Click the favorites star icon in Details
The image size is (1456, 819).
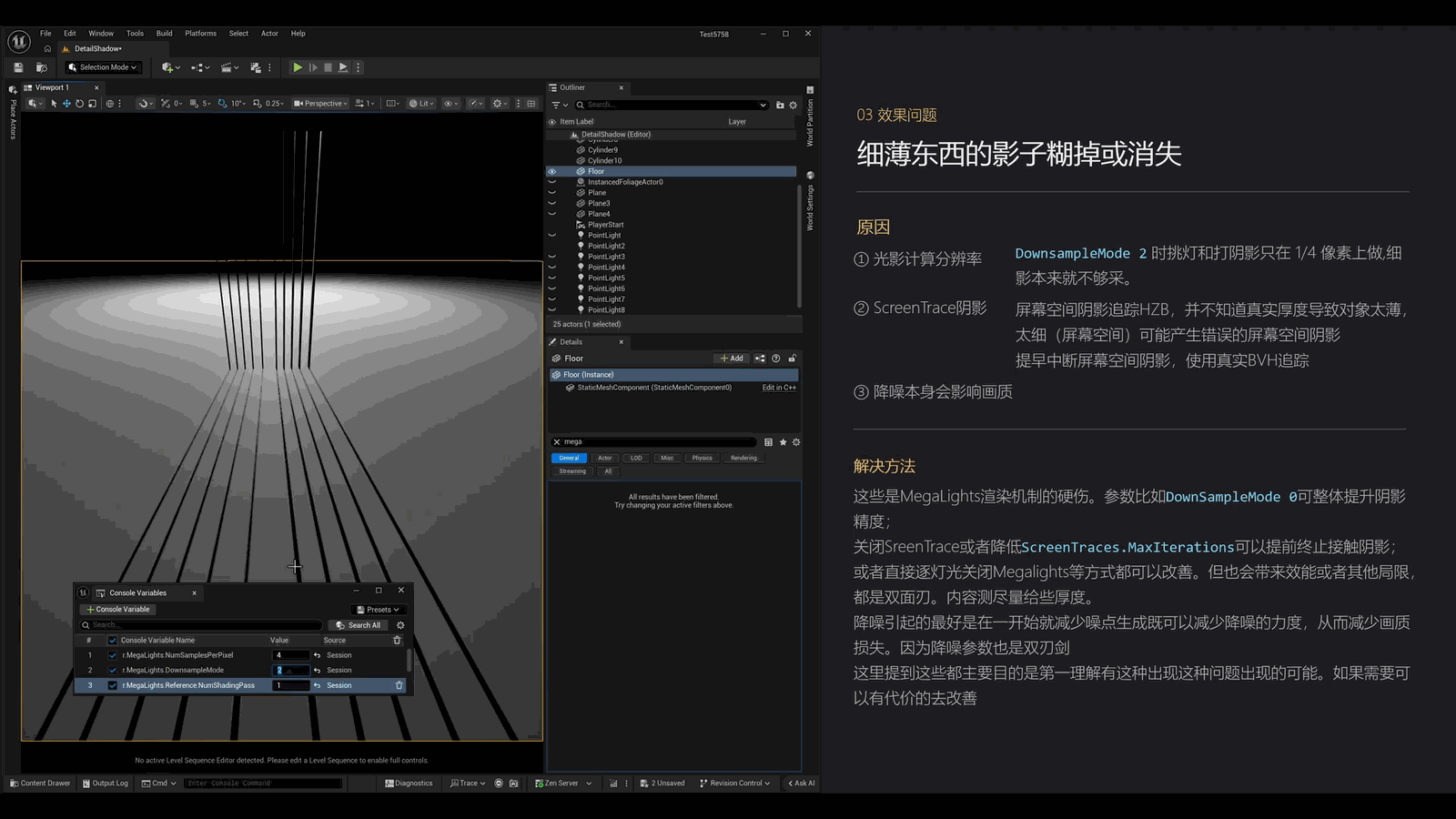(x=783, y=442)
